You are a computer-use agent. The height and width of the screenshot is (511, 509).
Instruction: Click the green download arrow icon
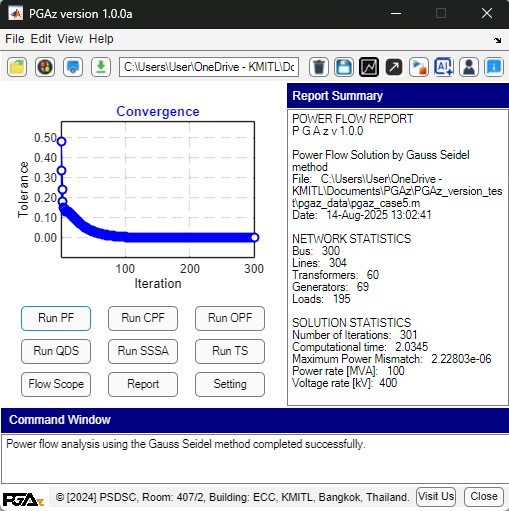coord(101,67)
